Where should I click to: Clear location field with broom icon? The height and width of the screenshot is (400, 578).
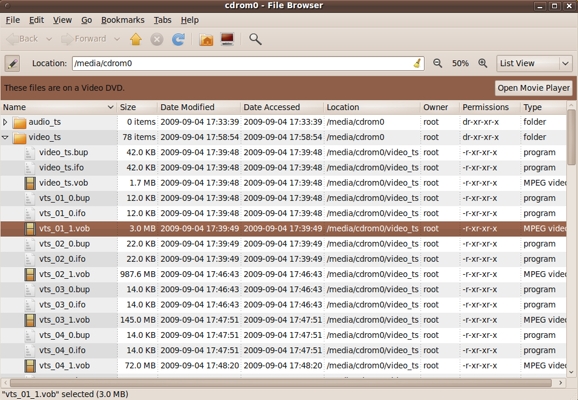tap(417, 63)
